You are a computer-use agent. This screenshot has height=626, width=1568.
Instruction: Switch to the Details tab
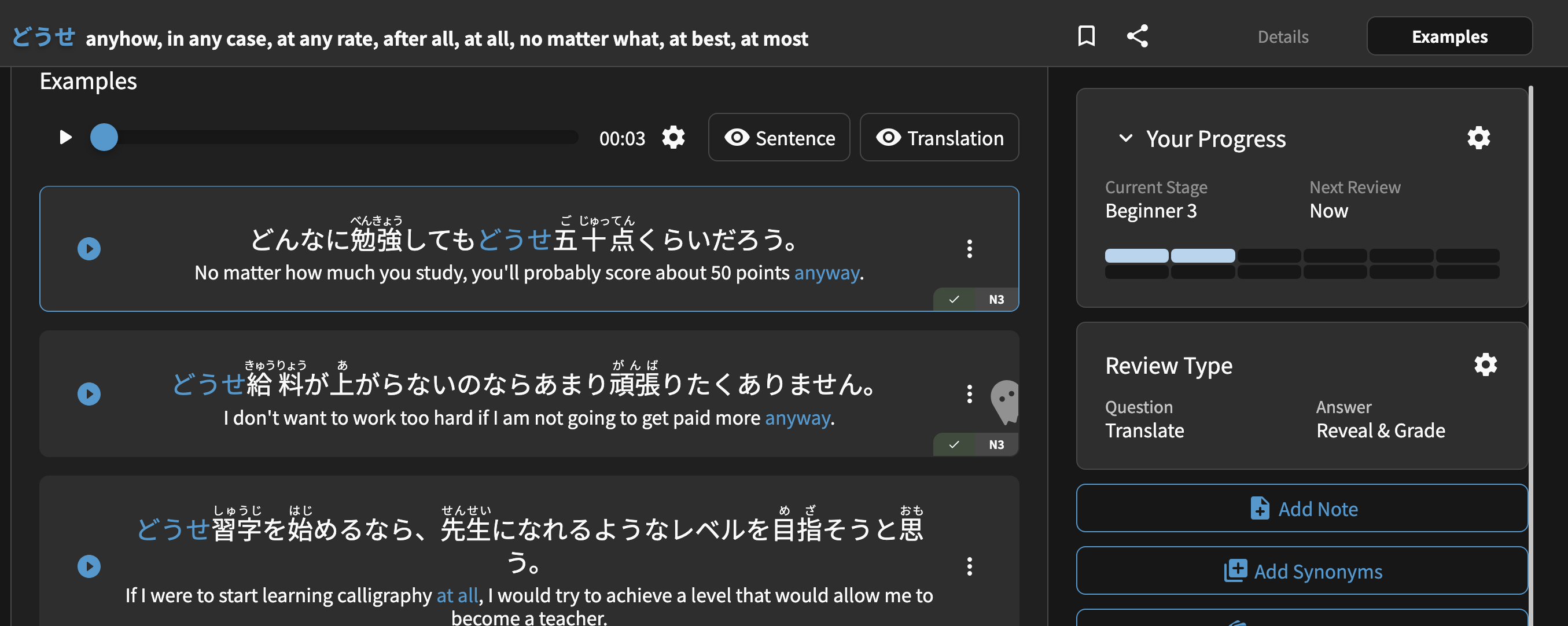(x=1283, y=36)
